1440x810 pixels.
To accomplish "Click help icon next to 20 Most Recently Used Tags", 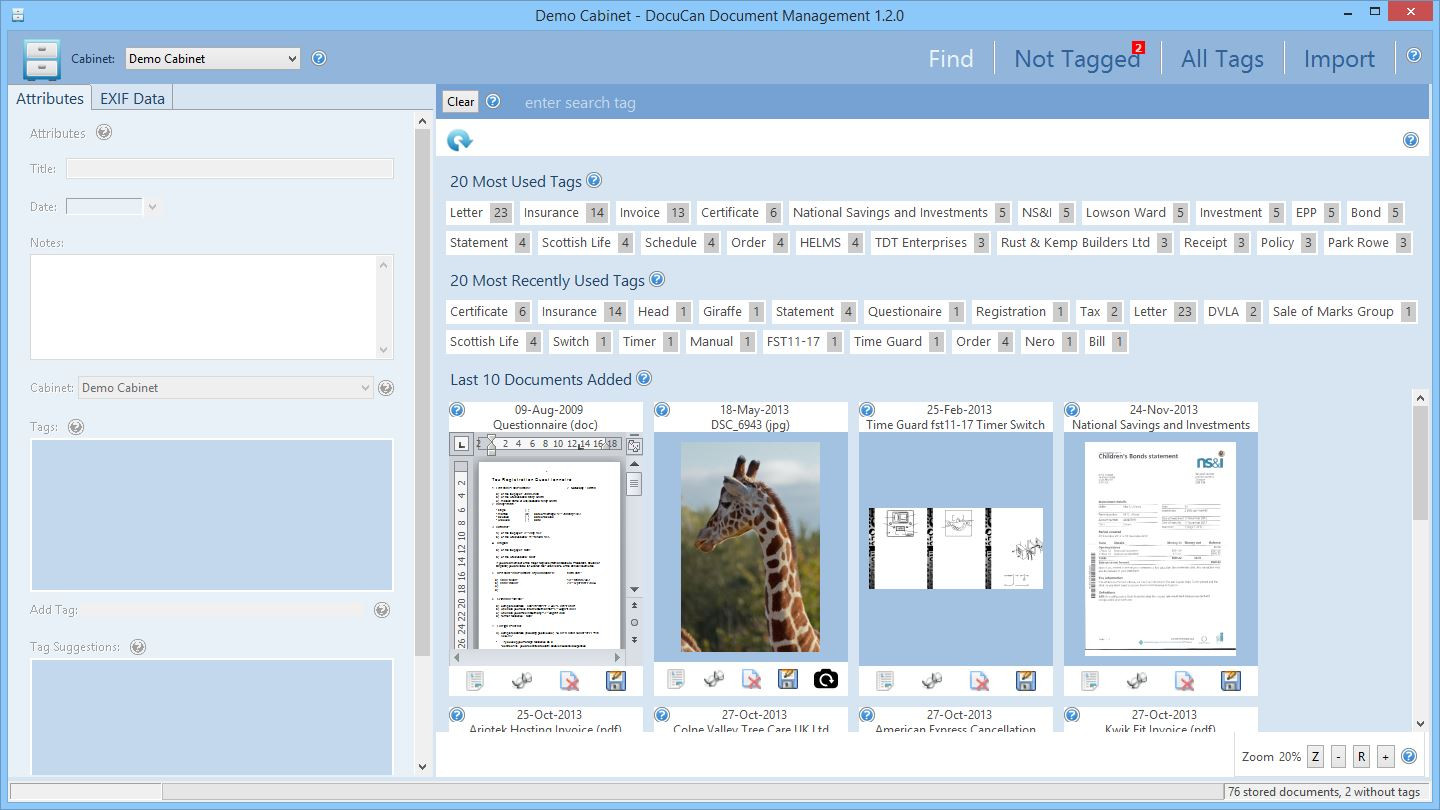I will click(657, 280).
